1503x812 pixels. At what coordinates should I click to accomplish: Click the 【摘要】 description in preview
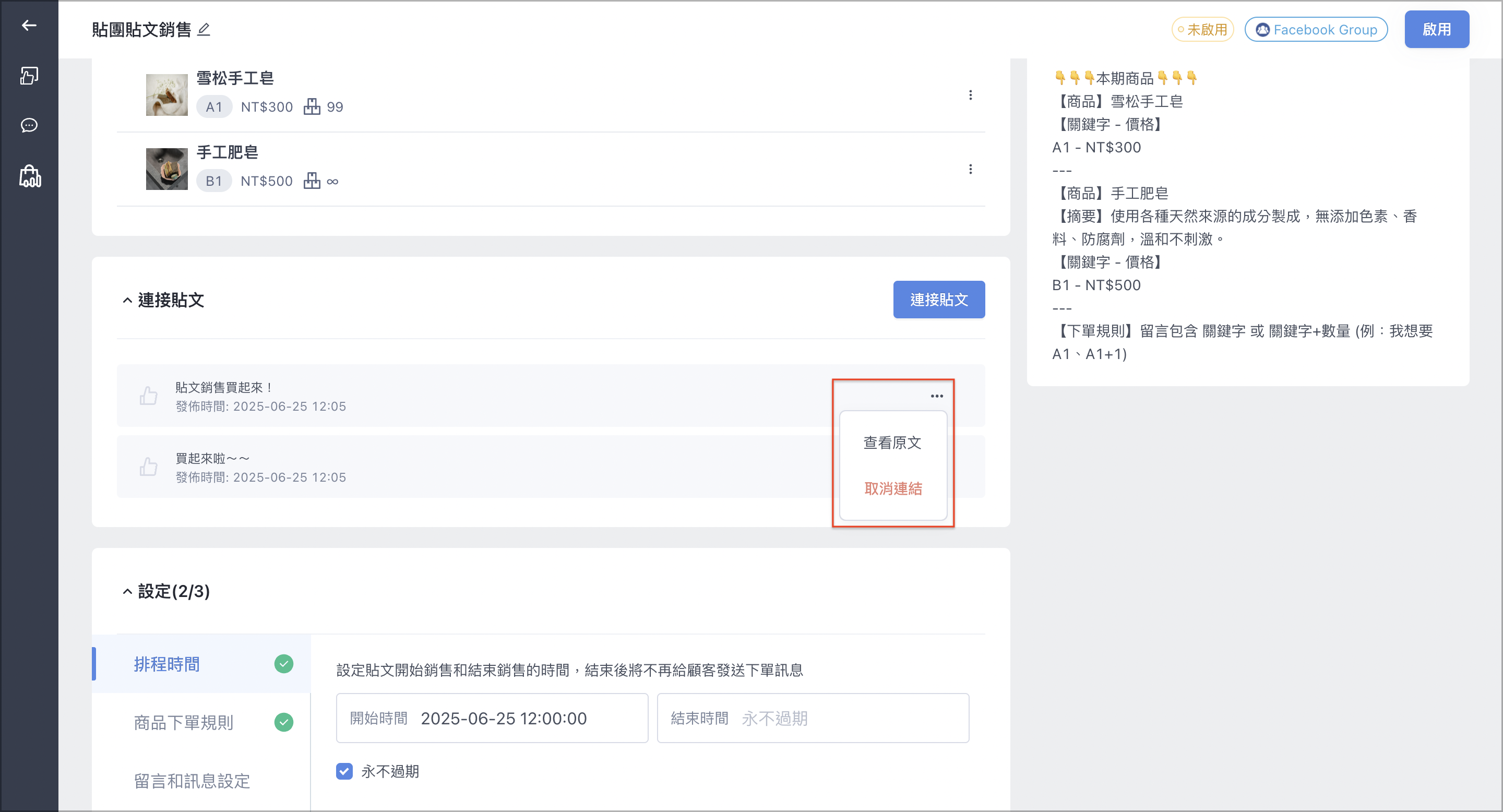[1235, 228]
